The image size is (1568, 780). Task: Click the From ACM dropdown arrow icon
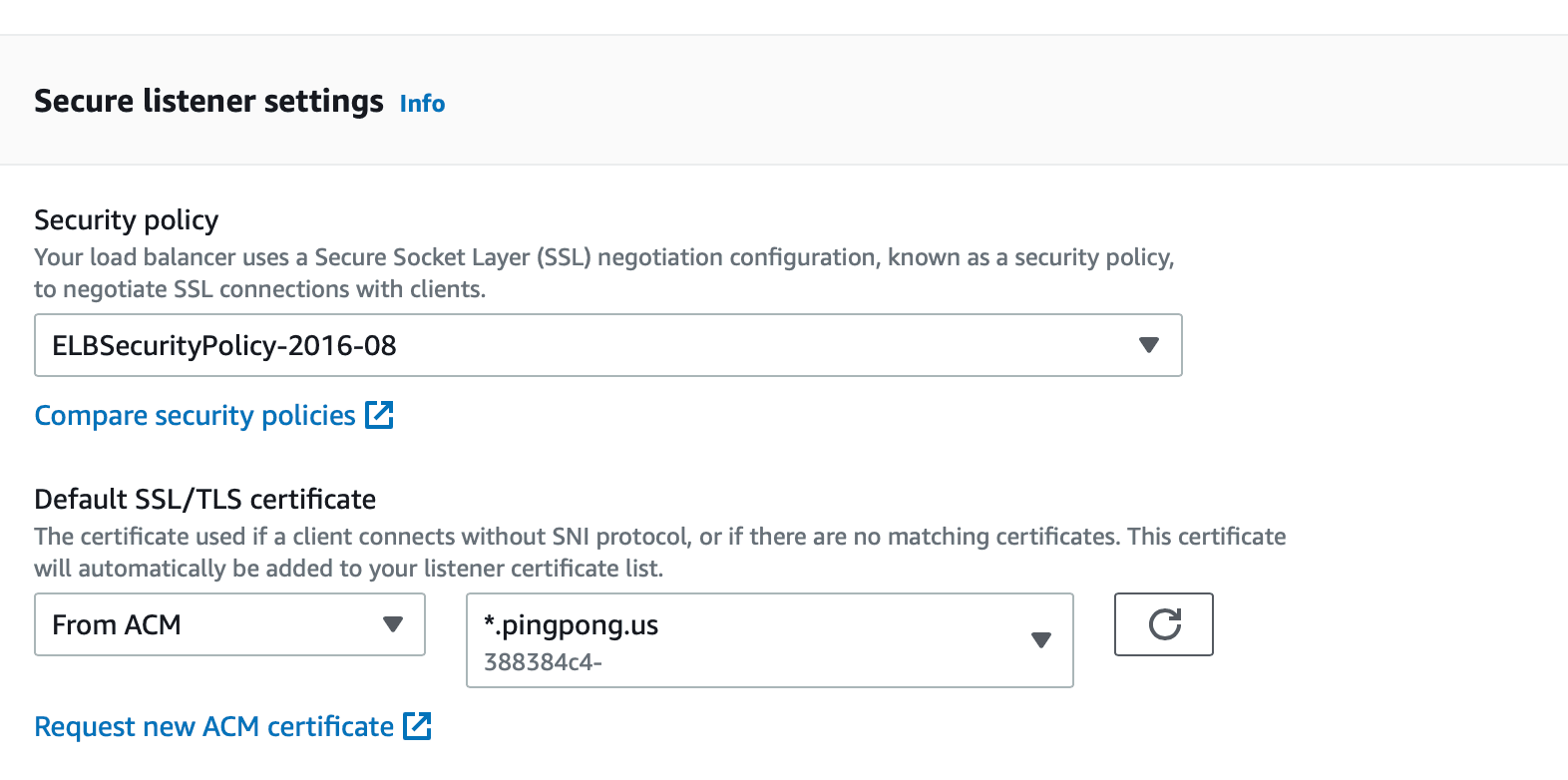tap(393, 624)
